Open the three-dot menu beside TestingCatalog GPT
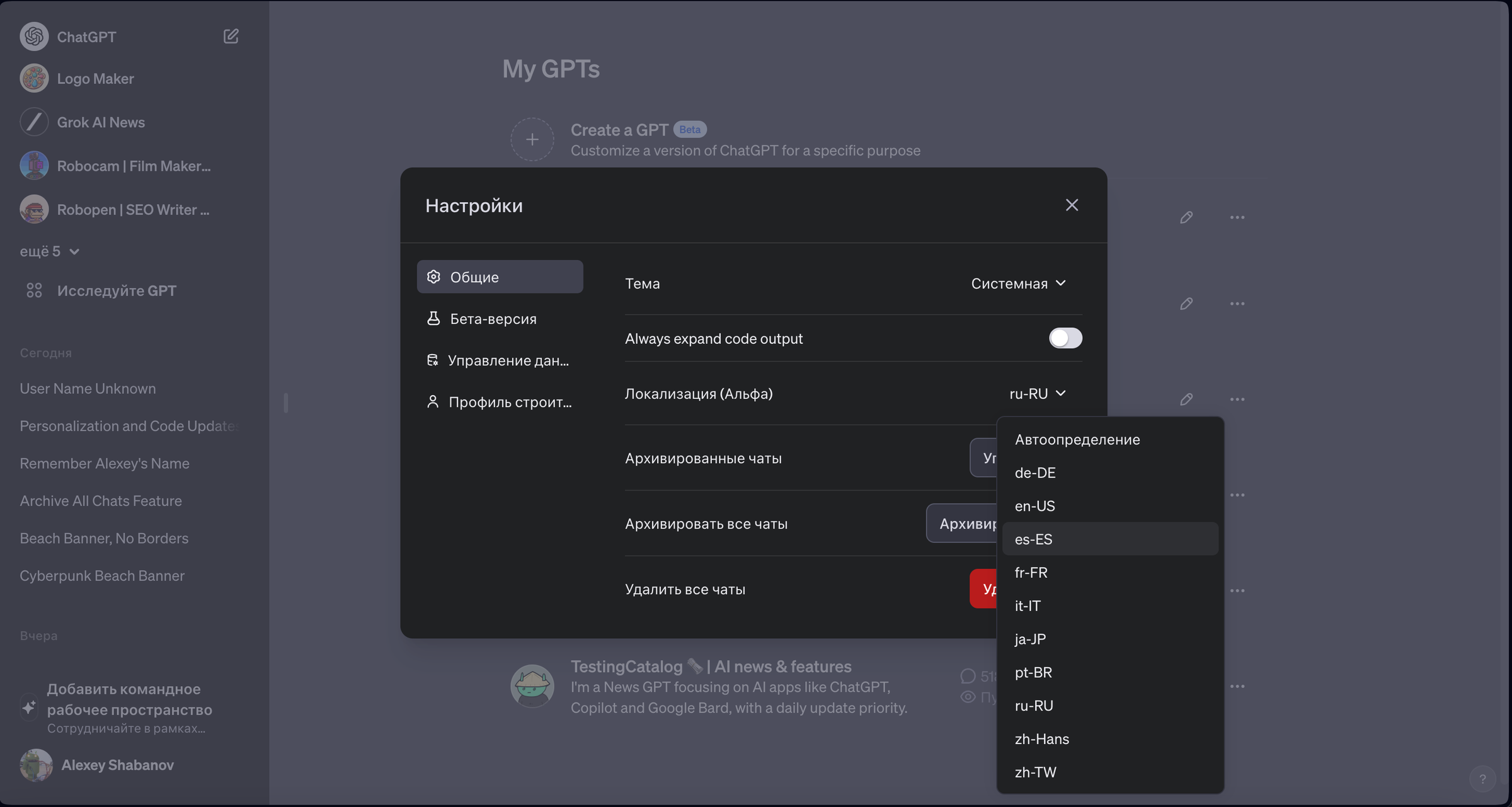The image size is (1512, 807). point(1237,686)
